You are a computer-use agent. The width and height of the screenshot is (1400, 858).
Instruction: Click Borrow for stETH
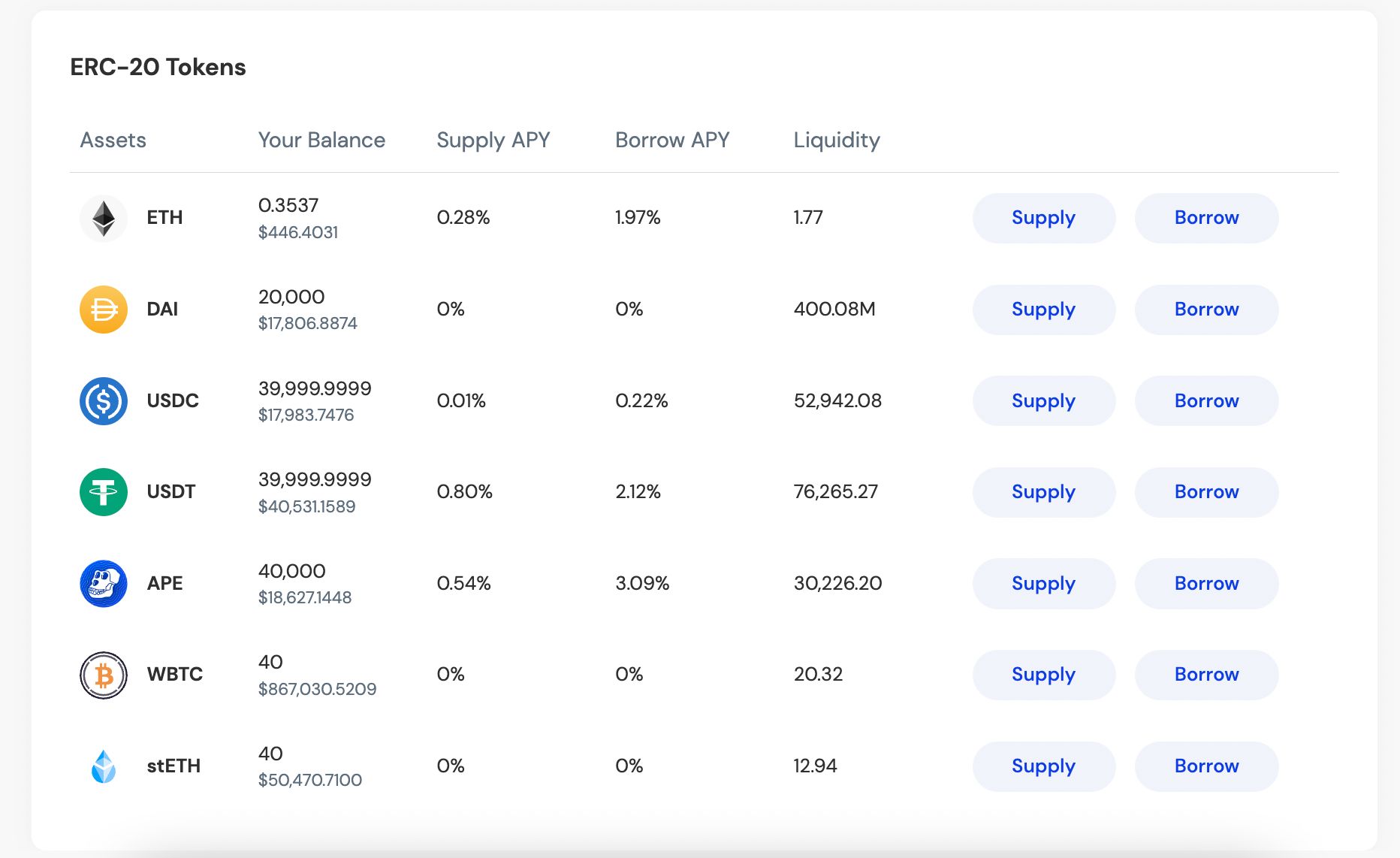(x=1206, y=766)
